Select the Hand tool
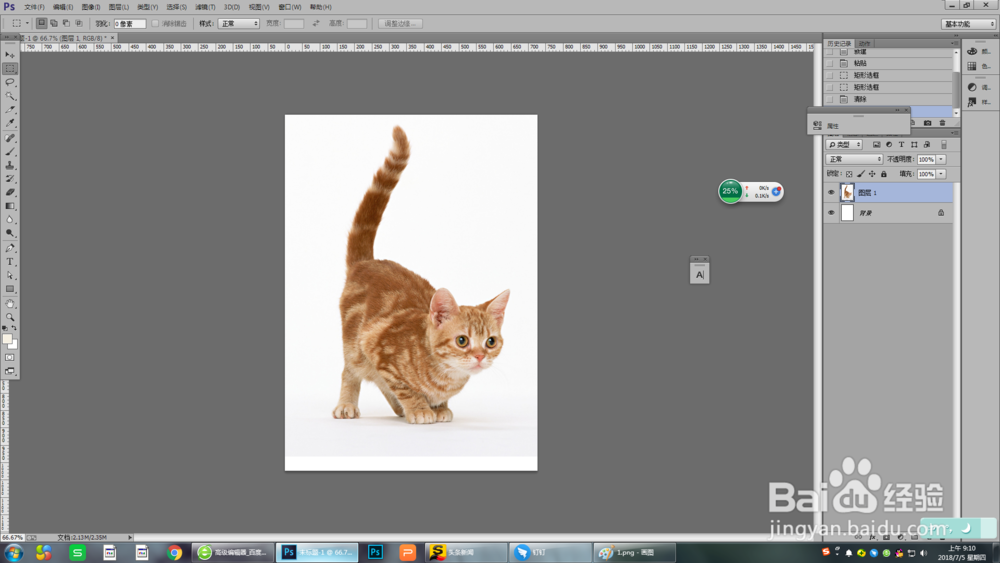Viewport: 1000px width, 563px height. click(x=10, y=304)
